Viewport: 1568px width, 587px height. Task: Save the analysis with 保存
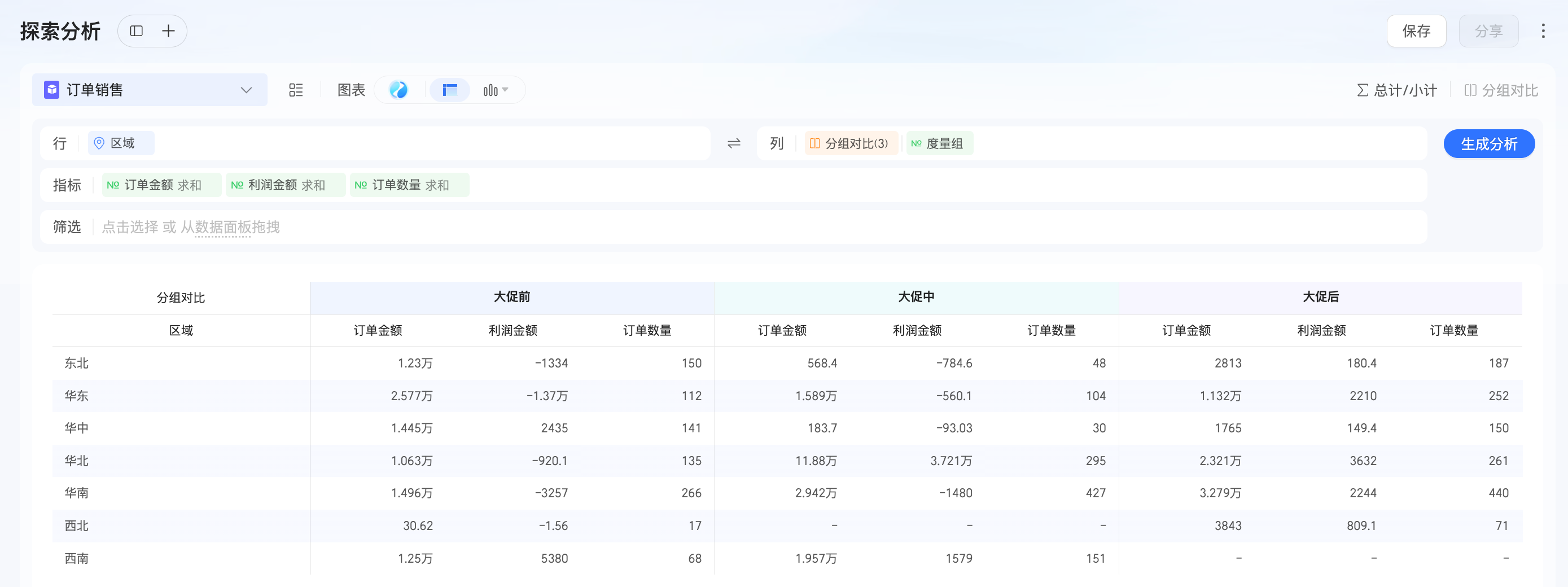pyautogui.click(x=1416, y=31)
